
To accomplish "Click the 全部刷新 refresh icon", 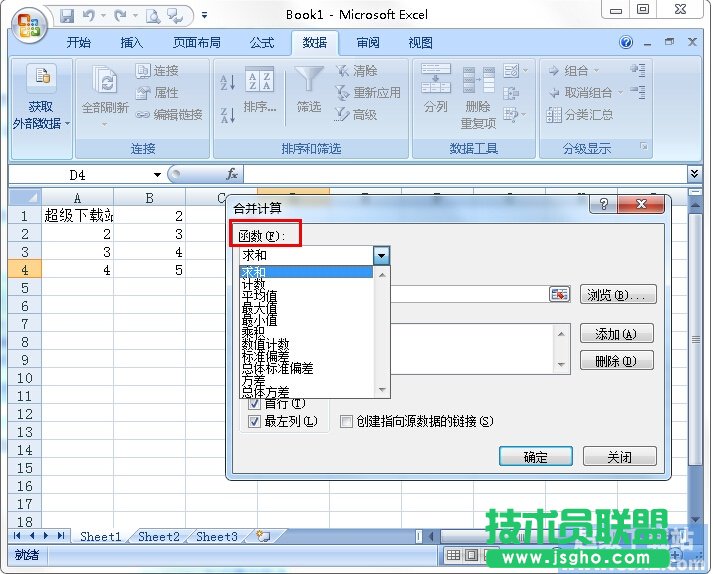I will [104, 81].
